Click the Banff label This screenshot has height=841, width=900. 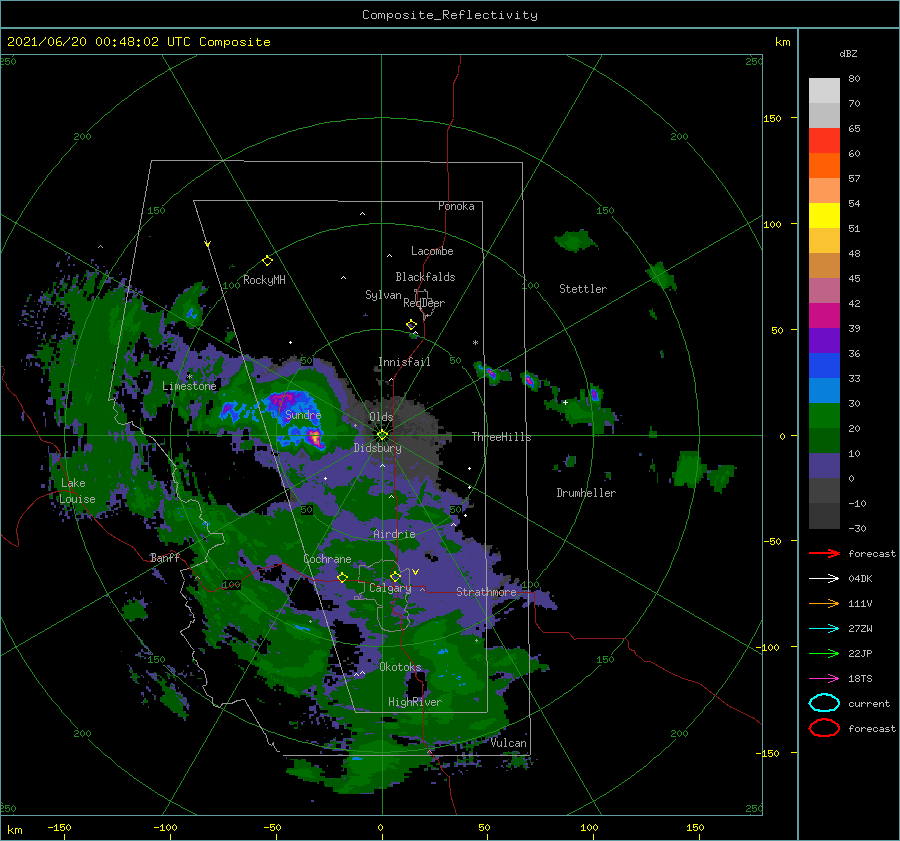point(165,557)
